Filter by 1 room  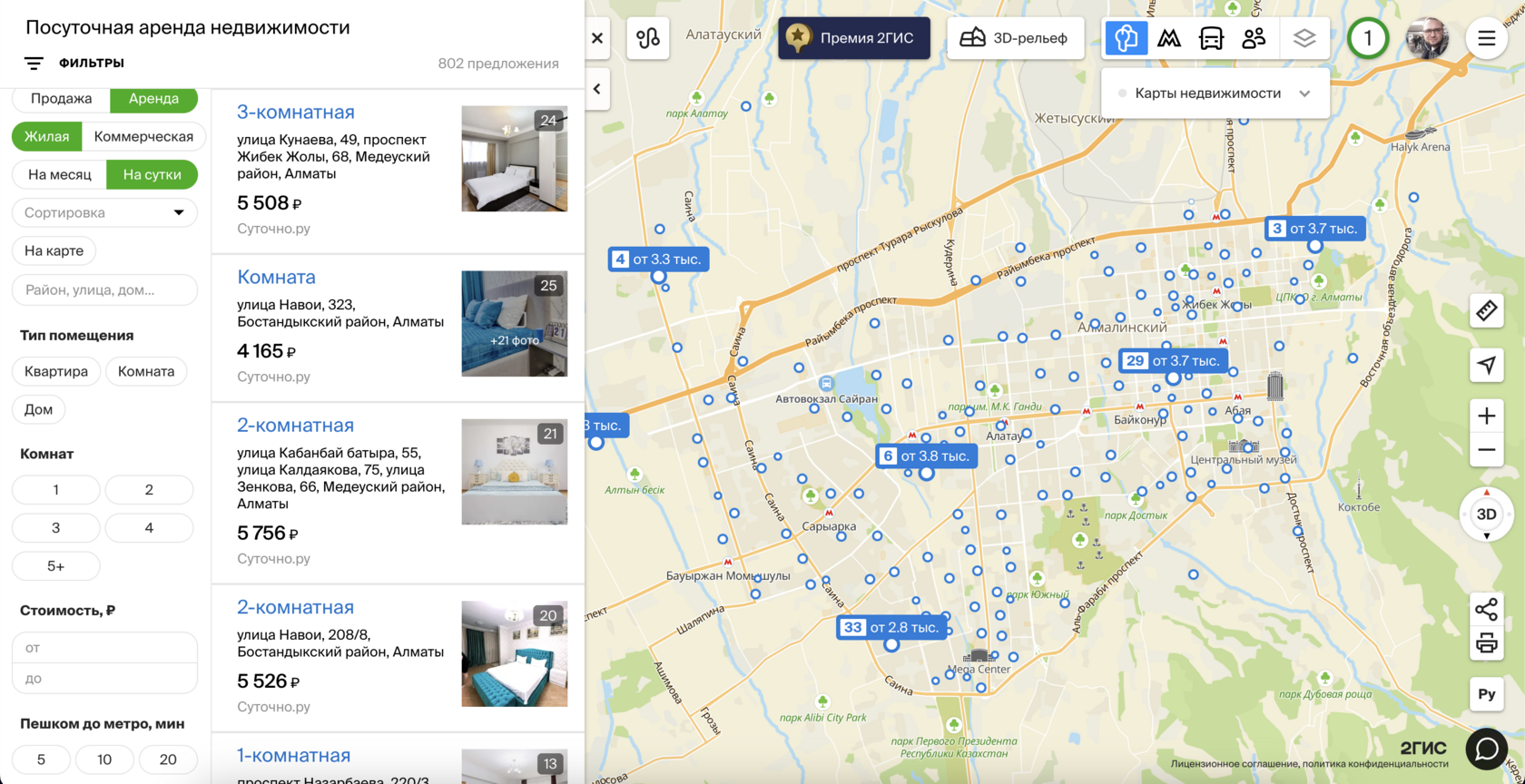(55, 490)
